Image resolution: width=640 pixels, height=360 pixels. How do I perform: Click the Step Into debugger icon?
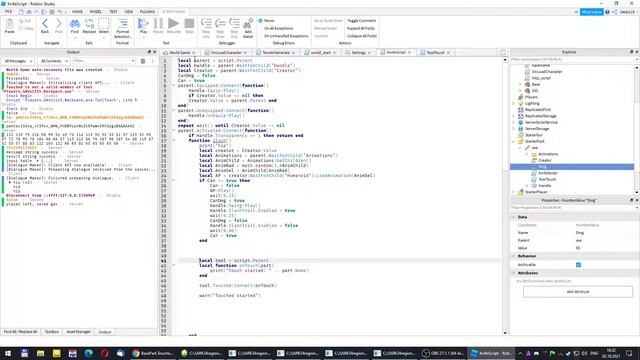point(206,28)
